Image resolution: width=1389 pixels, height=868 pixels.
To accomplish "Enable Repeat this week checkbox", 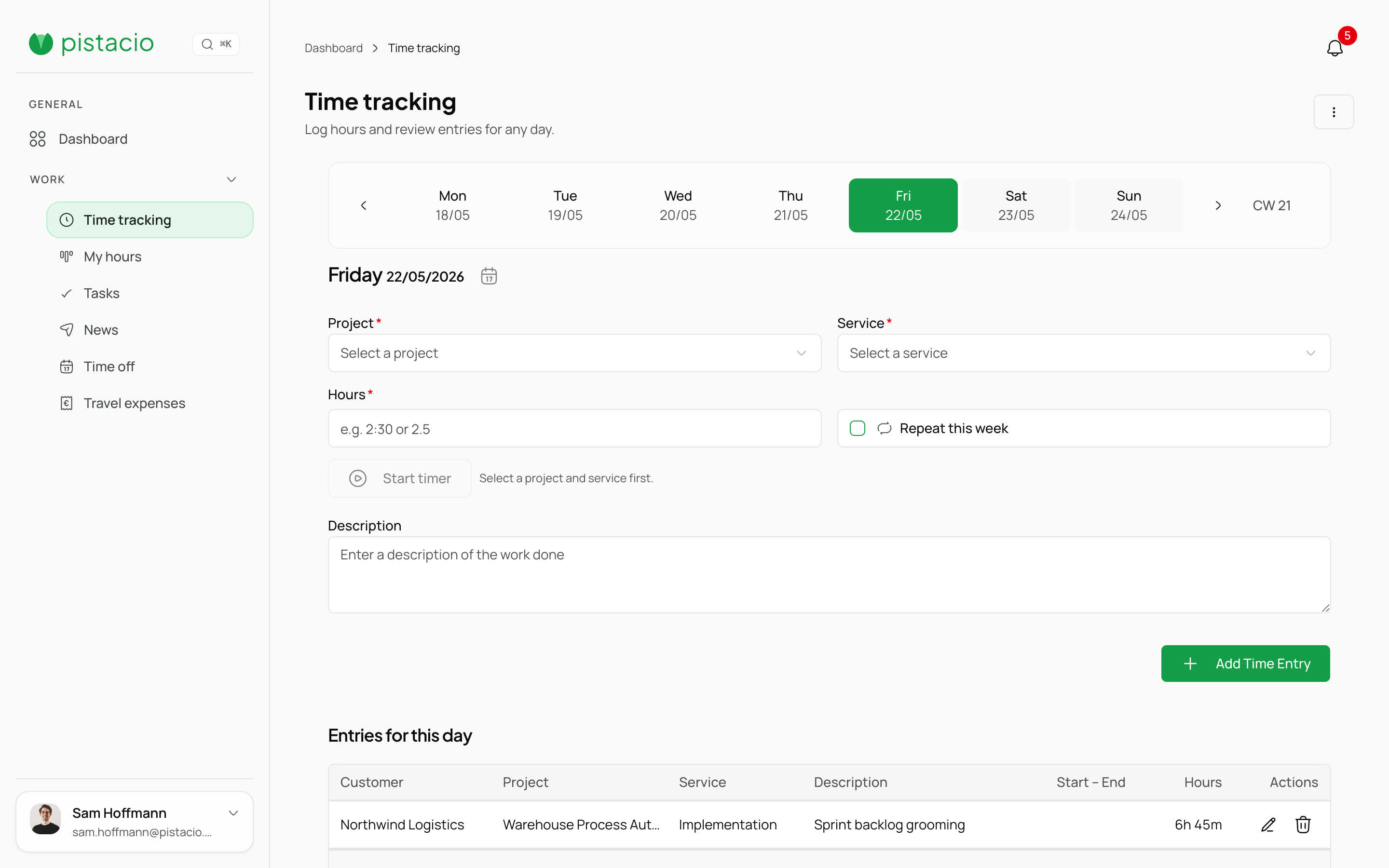I will (857, 428).
